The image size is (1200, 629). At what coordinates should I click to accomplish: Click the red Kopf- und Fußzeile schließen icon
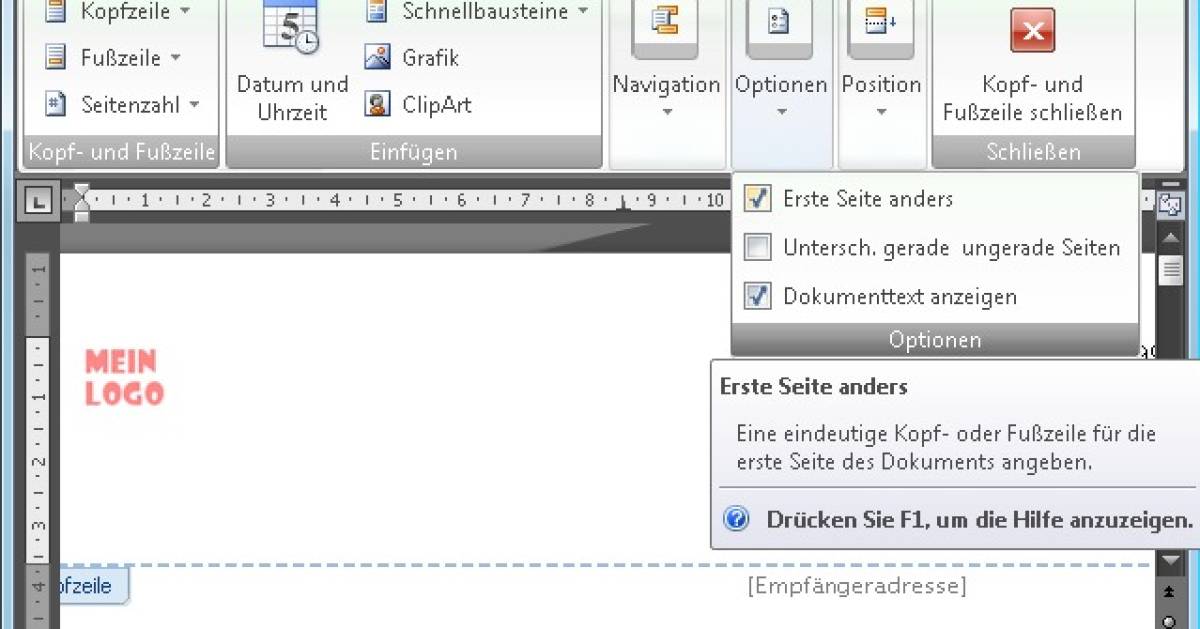pos(1032,30)
